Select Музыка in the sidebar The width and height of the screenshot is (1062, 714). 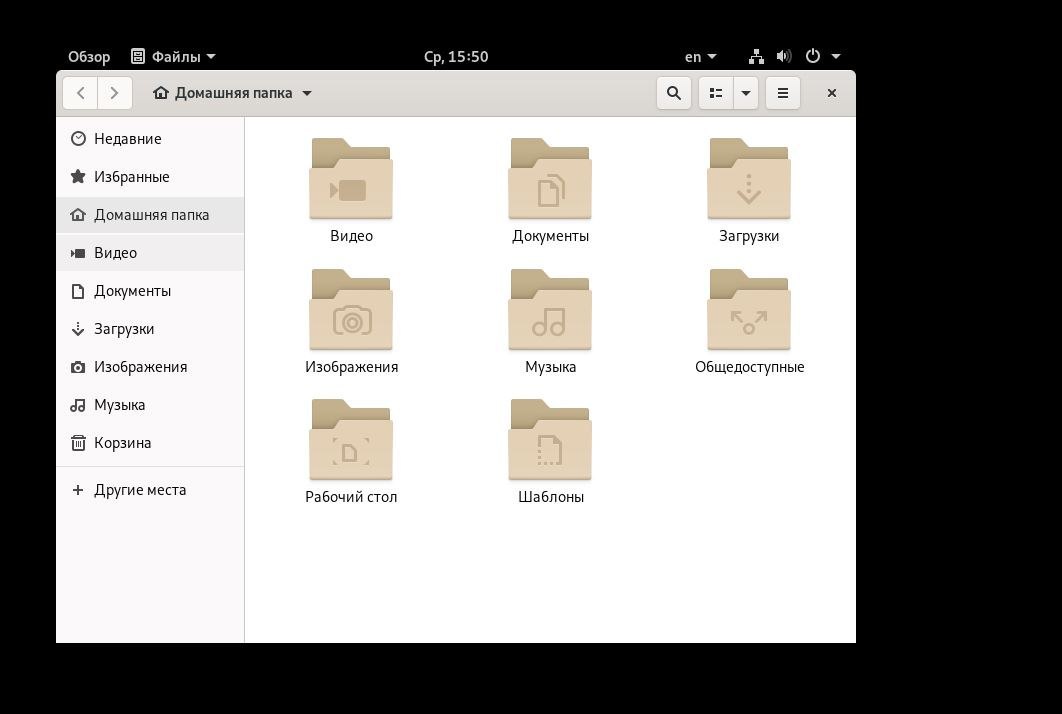[150, 404]
